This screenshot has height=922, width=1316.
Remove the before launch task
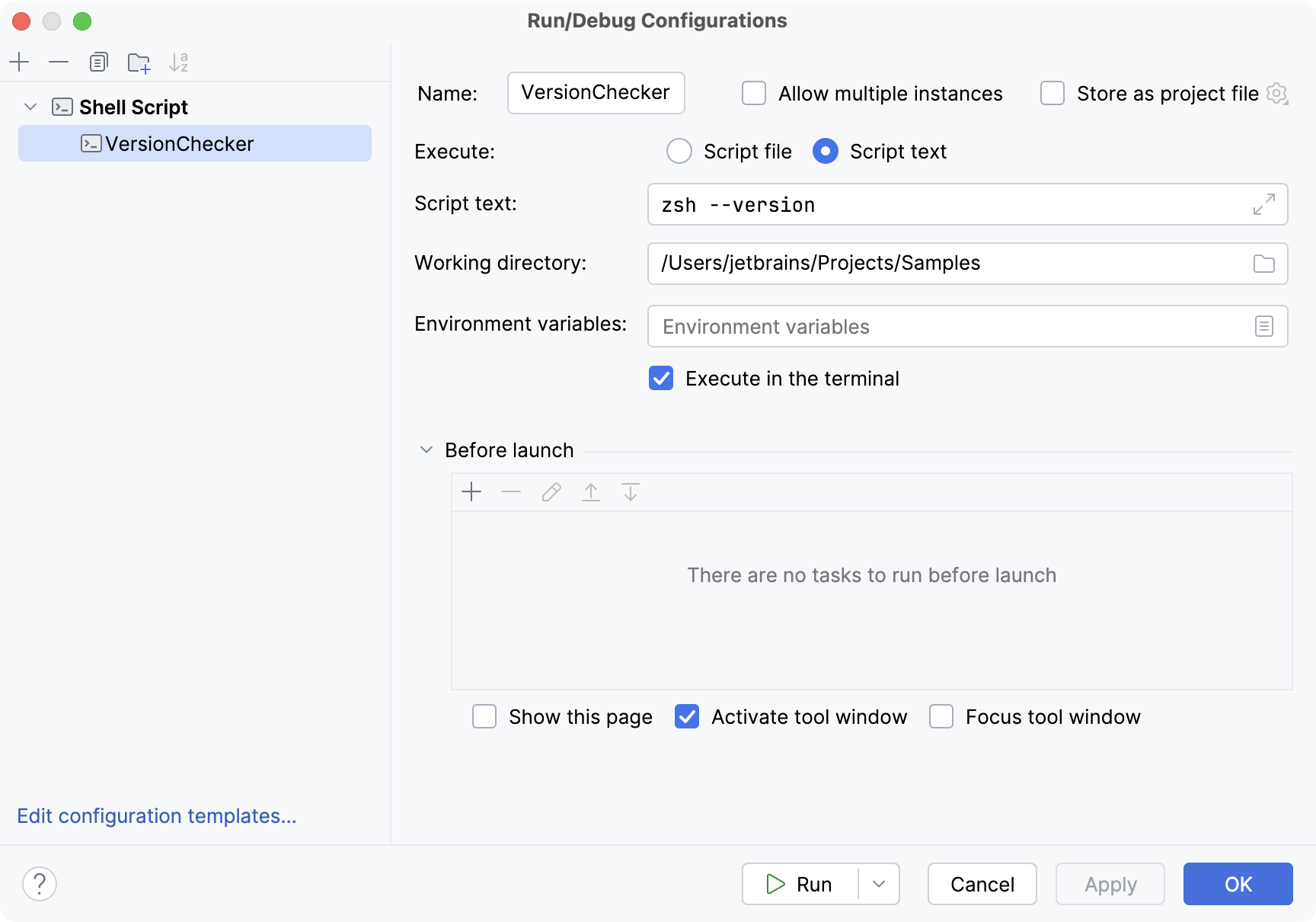pyautogui.click(x=511, y=492)
